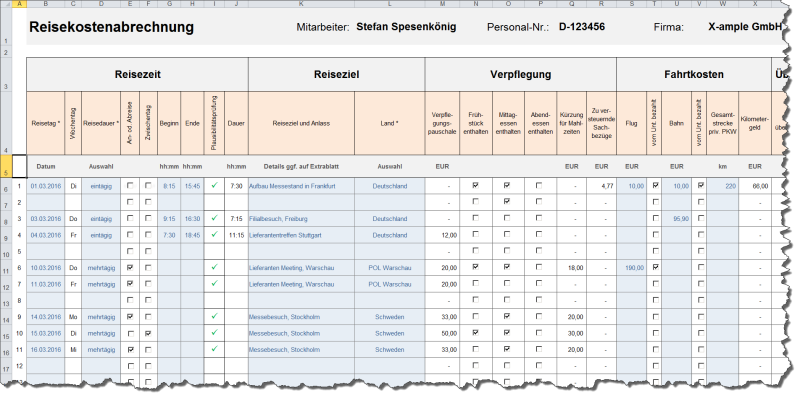
Task: Toggle Zwischentag checkbox for 15.03.2016
Action: (148, 333)
